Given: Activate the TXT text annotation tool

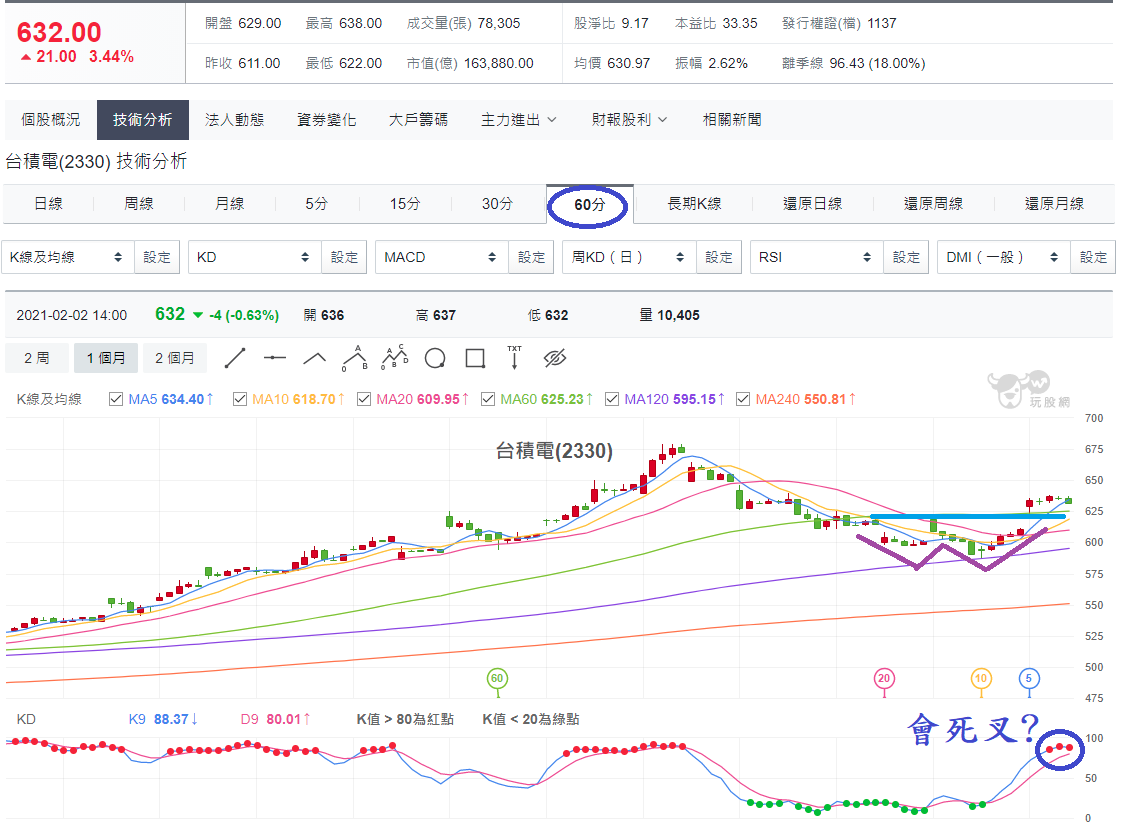Looking at the screenshot, I should (514, 357).
